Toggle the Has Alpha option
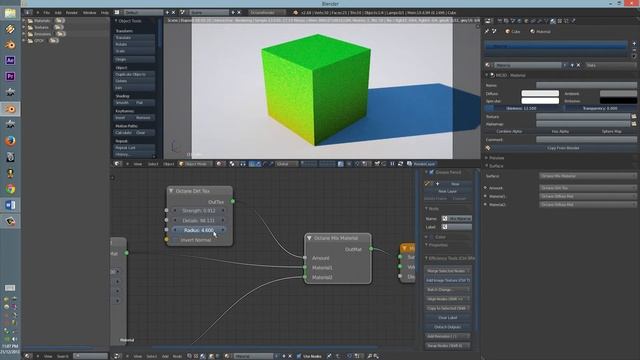 pyautogui.click(x=560, y=131)
